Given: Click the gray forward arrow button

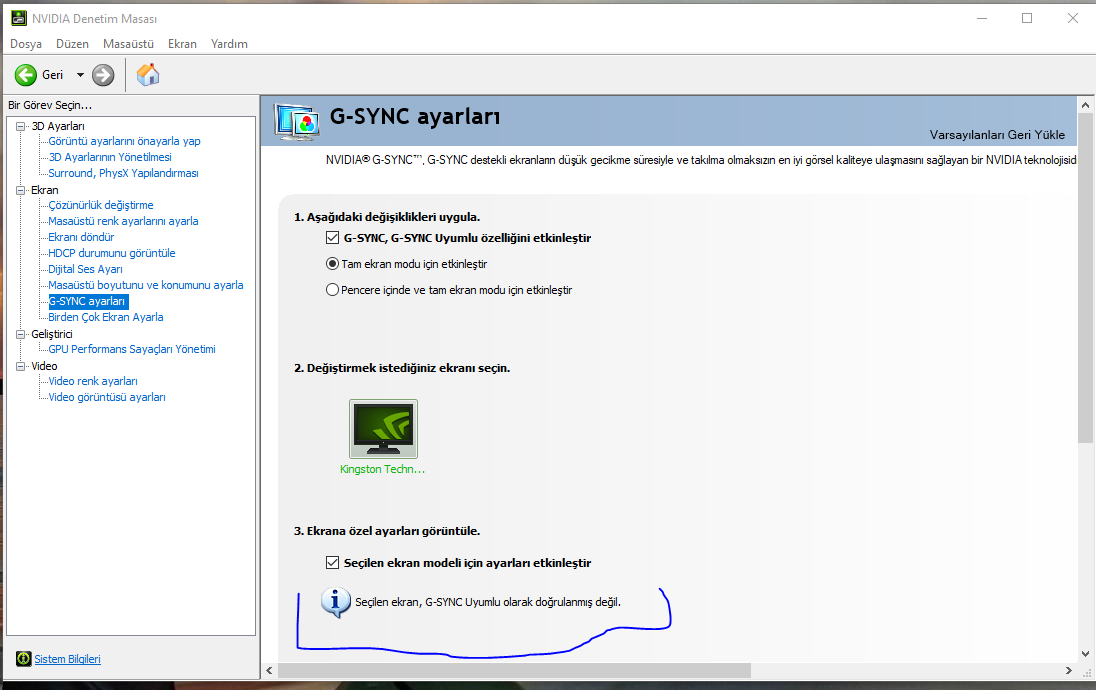Looking at the screenshot, I should coord(103,75).
